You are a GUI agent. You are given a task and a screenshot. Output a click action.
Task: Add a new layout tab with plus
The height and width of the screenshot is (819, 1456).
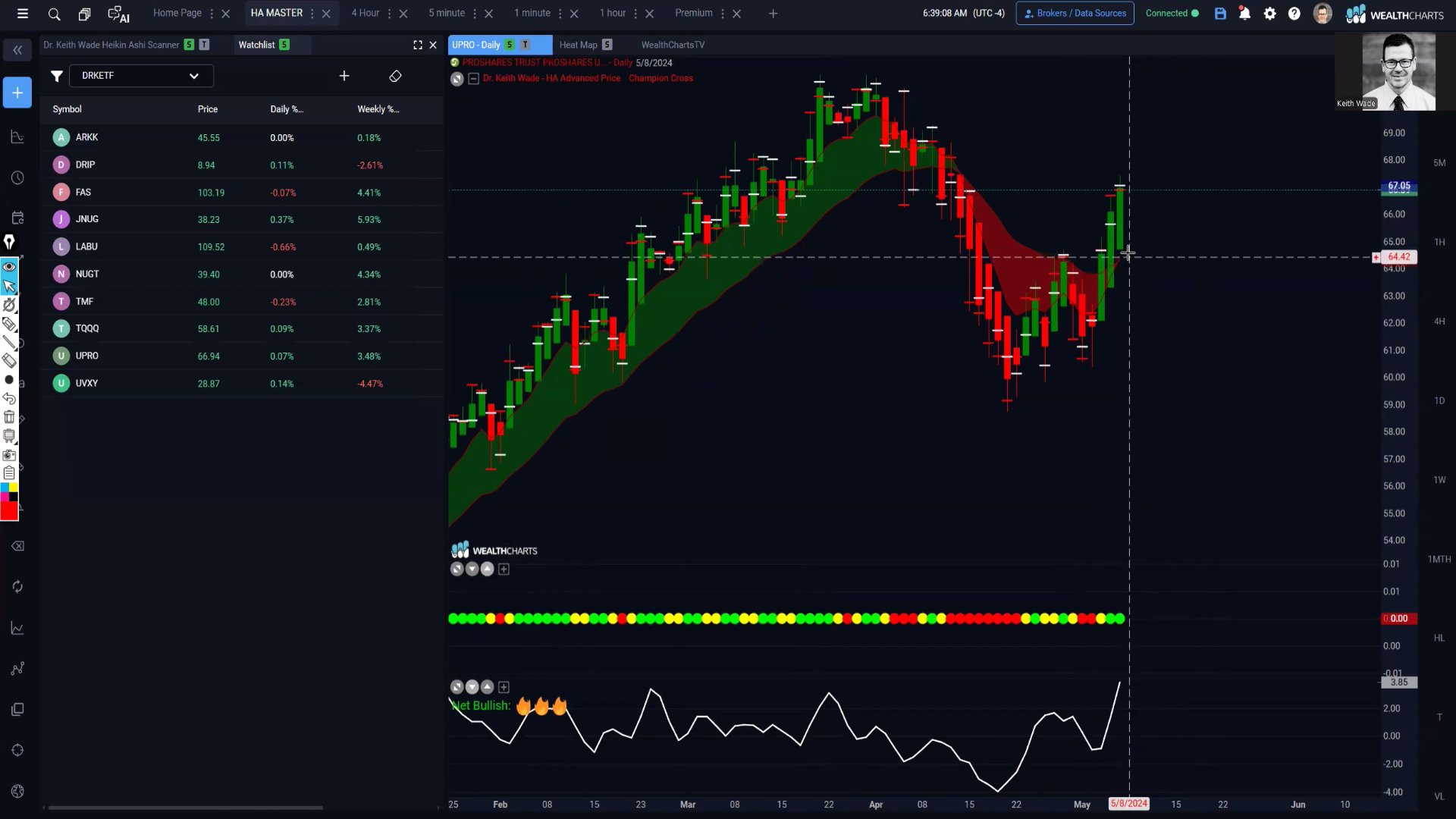click(773, 14)
